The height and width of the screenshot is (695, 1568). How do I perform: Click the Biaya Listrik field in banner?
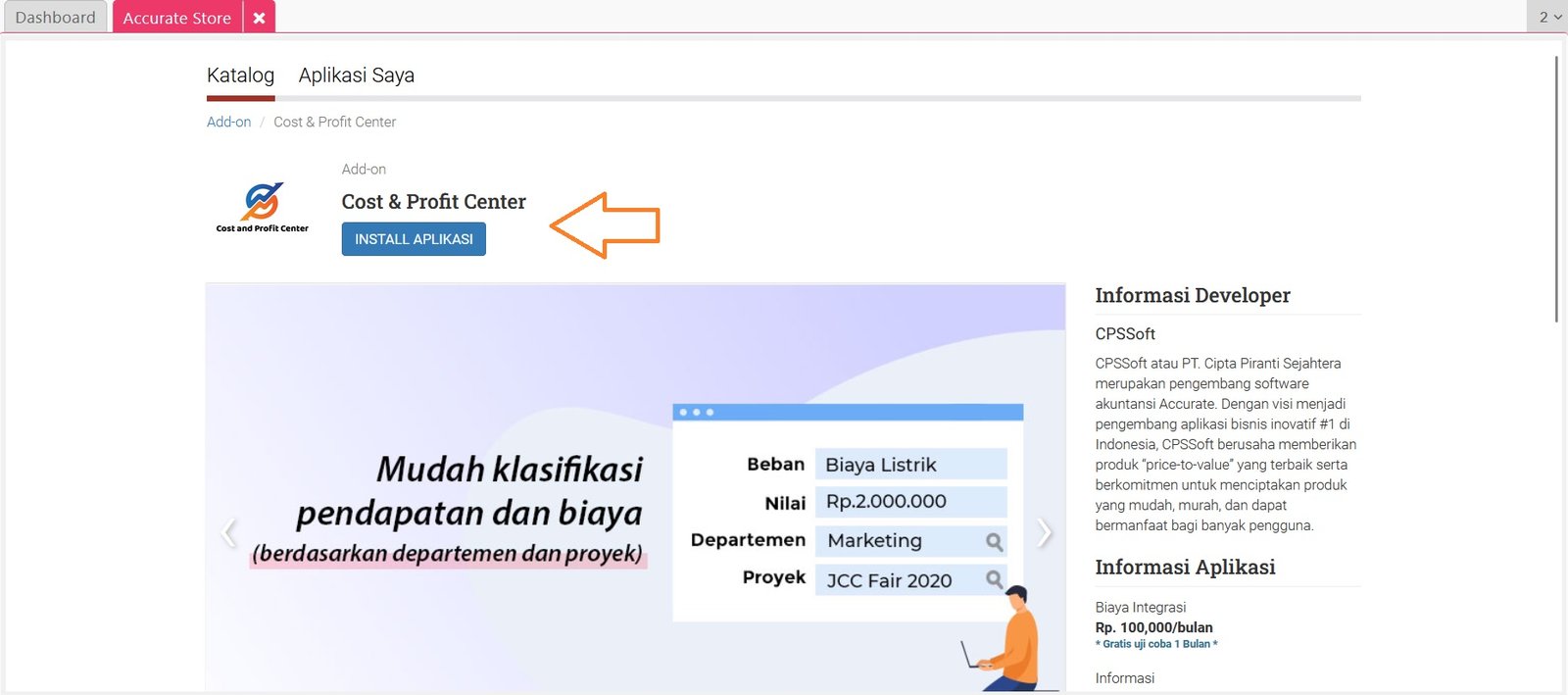pyautogui.click(x=909, y=465)
